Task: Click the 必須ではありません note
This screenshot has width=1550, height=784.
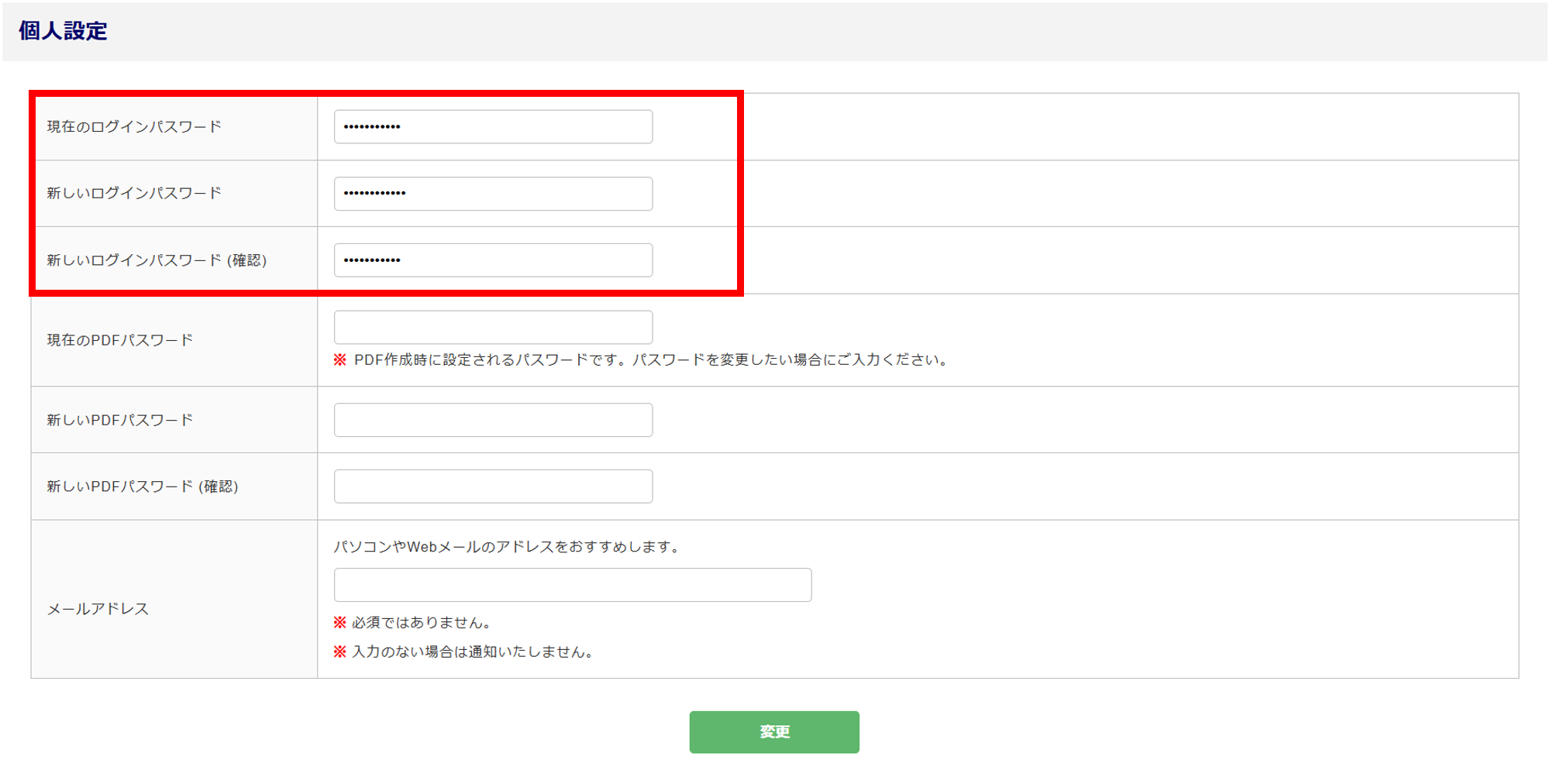Action: coord(421,623)
